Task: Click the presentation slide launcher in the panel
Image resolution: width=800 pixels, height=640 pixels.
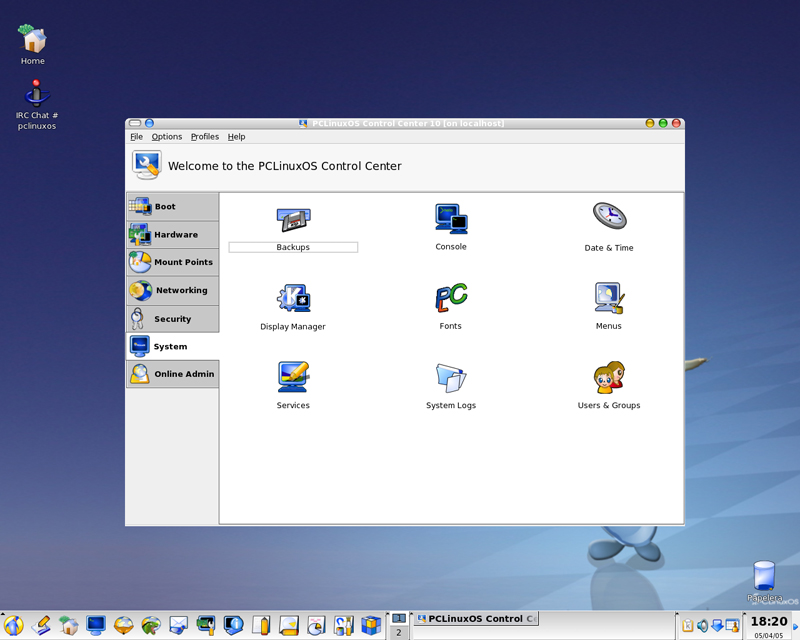Action: pos(289,625)
